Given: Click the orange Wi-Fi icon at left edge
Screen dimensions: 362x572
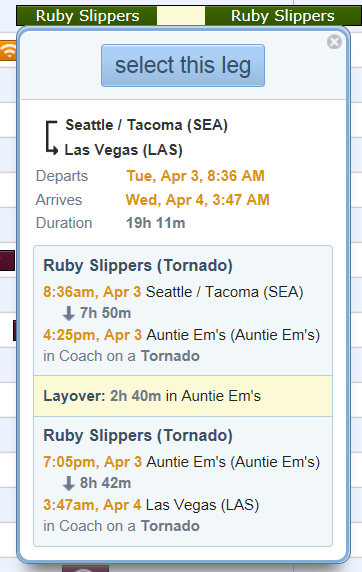Looking at the screenshot, I should click(x=8, y=50).
